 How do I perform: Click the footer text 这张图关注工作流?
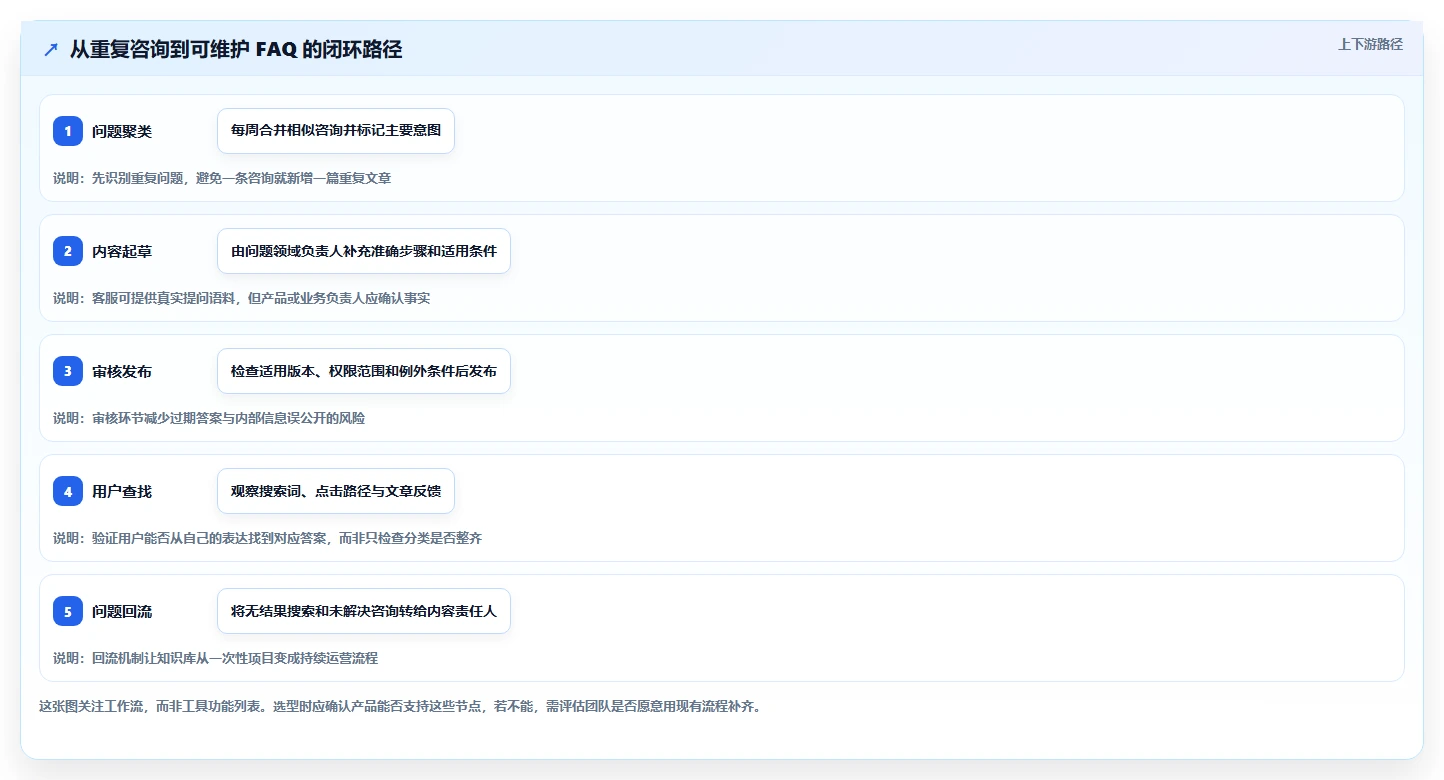point(92,706)
